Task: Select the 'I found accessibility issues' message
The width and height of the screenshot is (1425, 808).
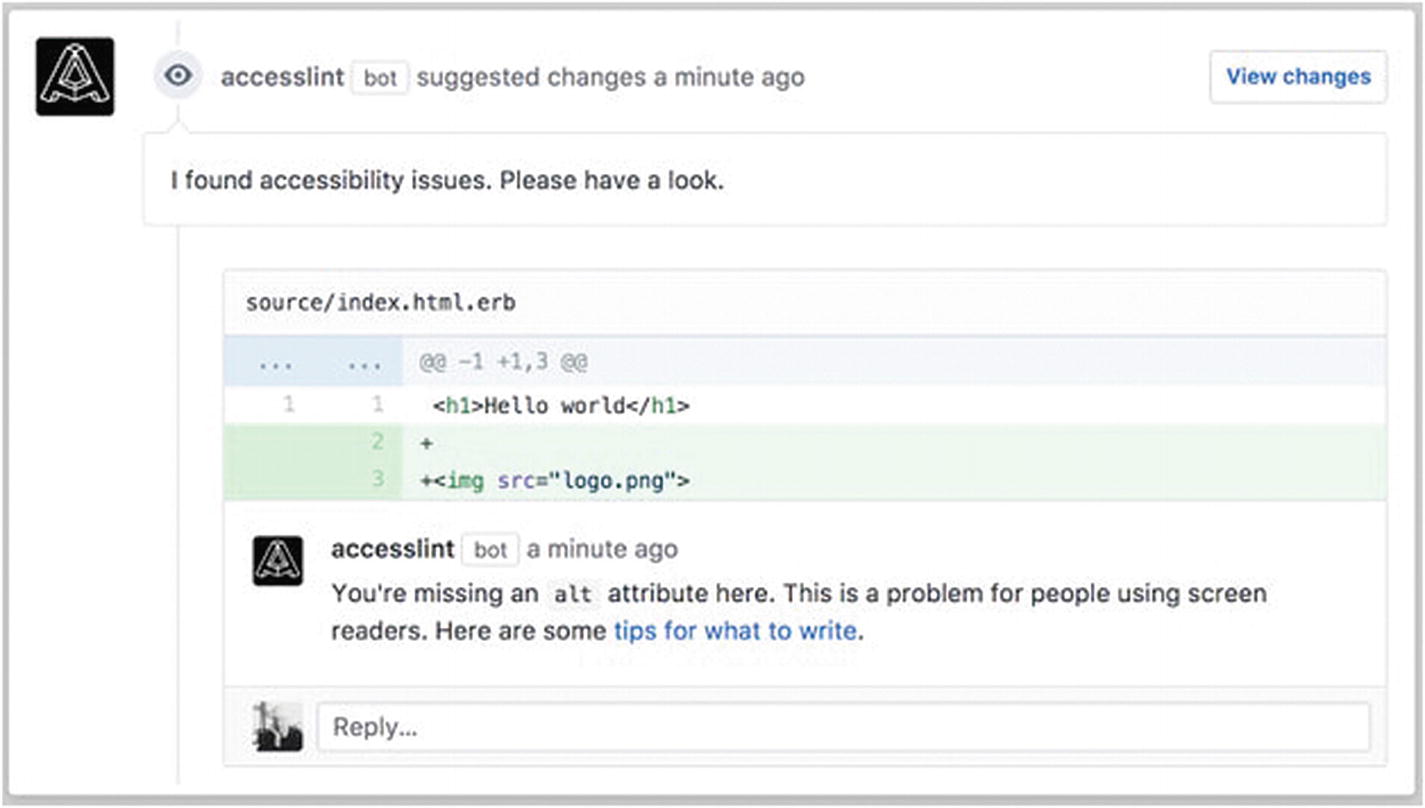Action: [x=446, y=181]
